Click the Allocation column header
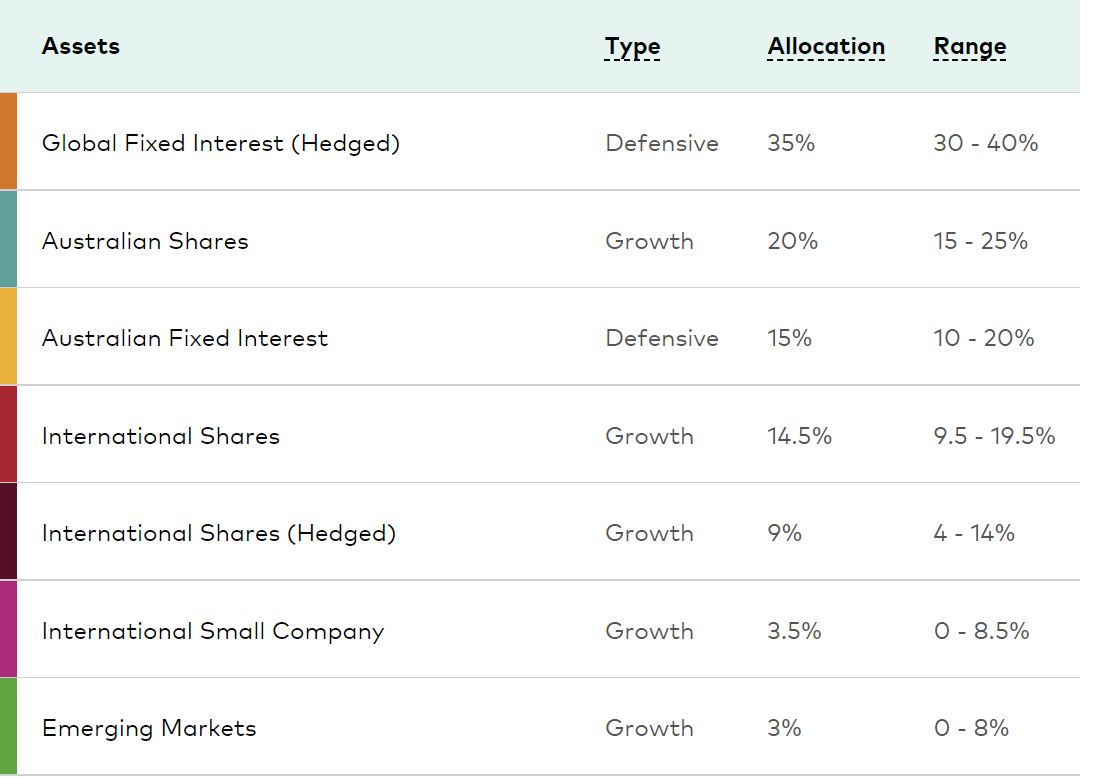Image resolution: width=1103 pixels, height=778 pixels. (826, 47)
